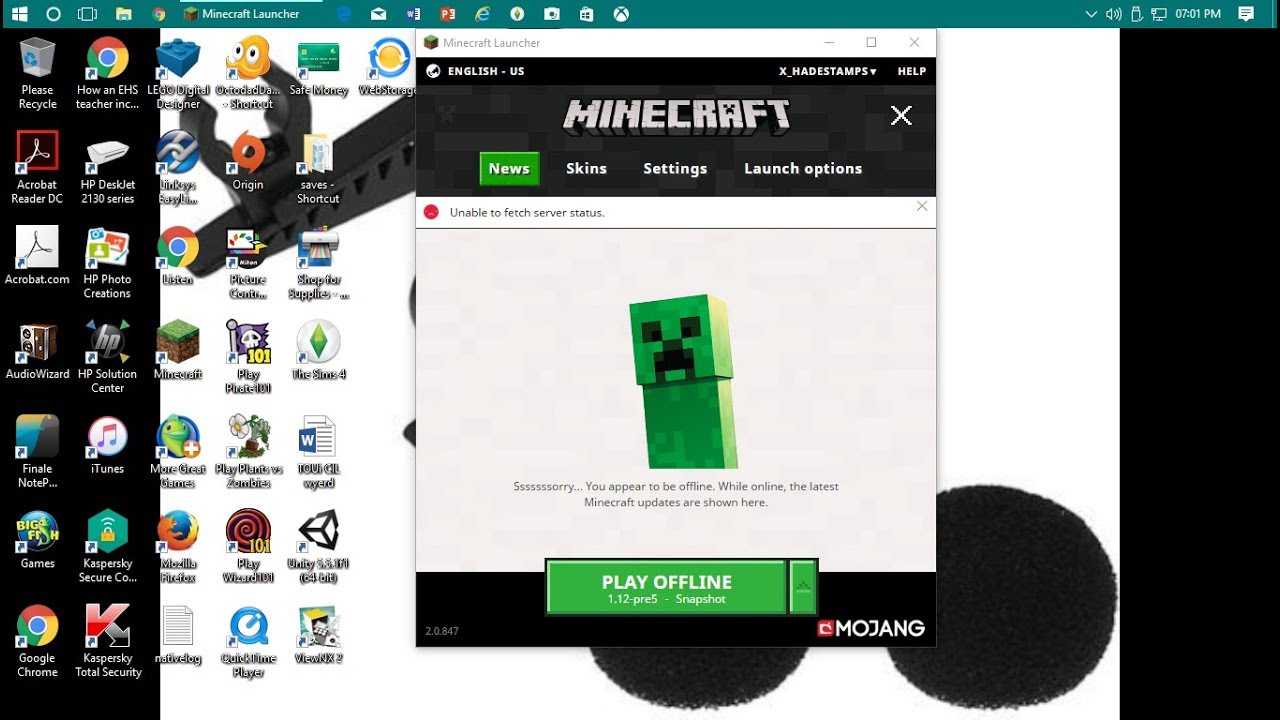
Task: Open Chrome from the taskbar
Action: point(158,14)
